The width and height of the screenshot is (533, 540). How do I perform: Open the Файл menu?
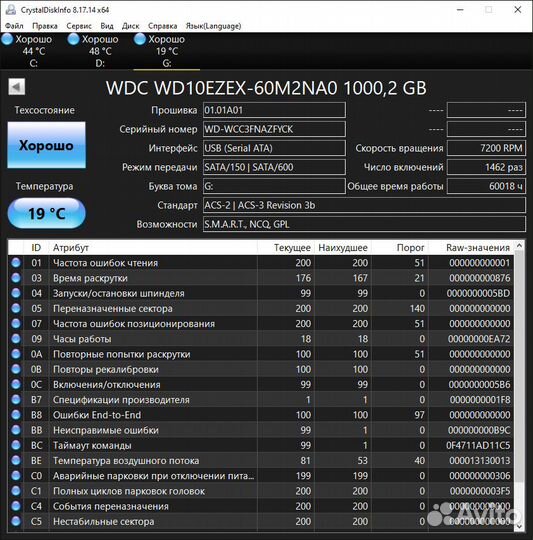click(x=14, y=26)
